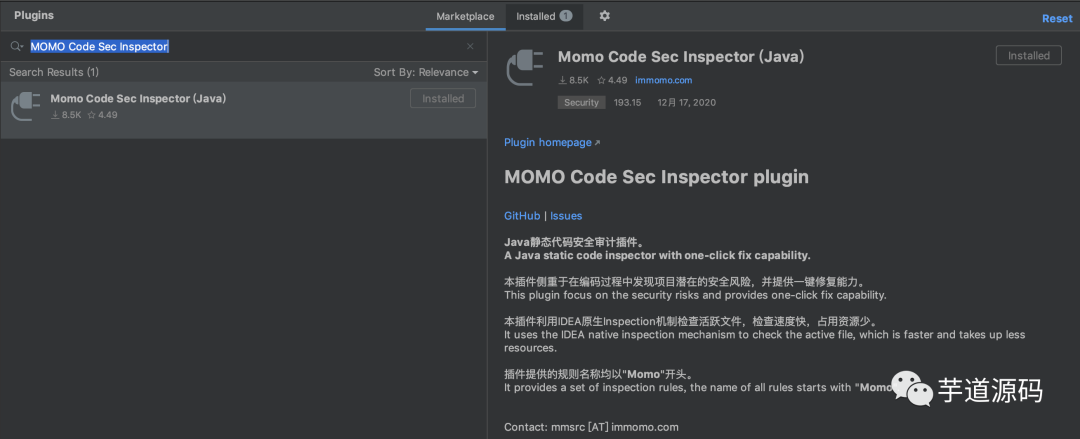1080x439 pixels.
Task: Open the plugins settings gear menu
Action: (604, 16)
